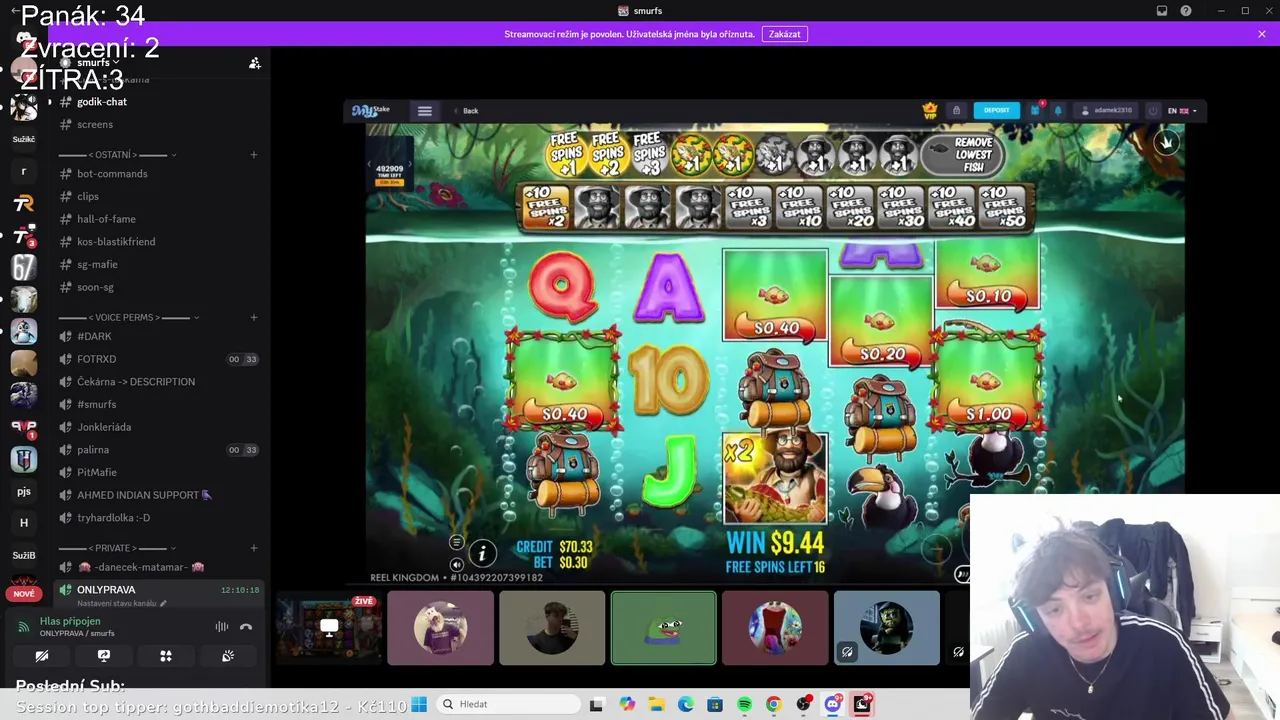Add a channel to the OSTATNÍ category
The image size is (1280, 720).
coord(253,155)
